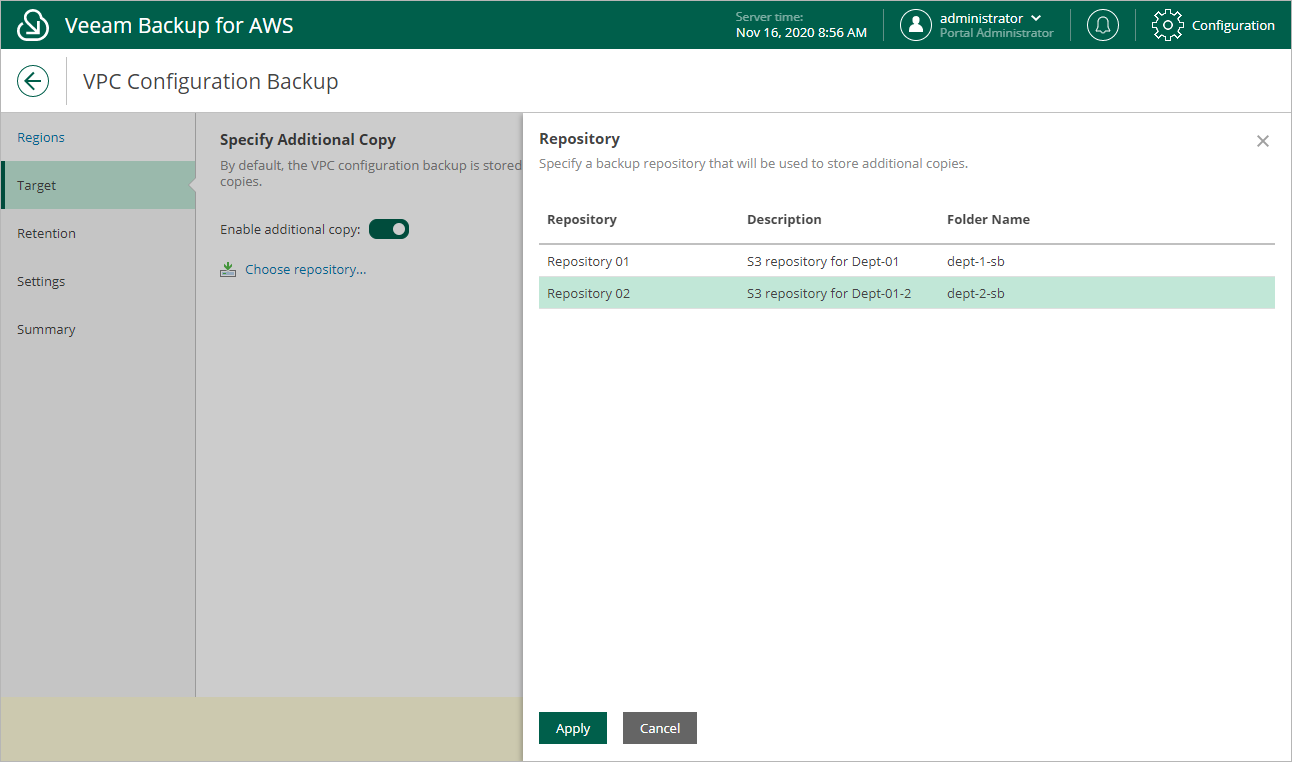Sort by Folder Name column header
Image resolution: width=1292 pixels, height=762 pixels.
coord(988,219)
